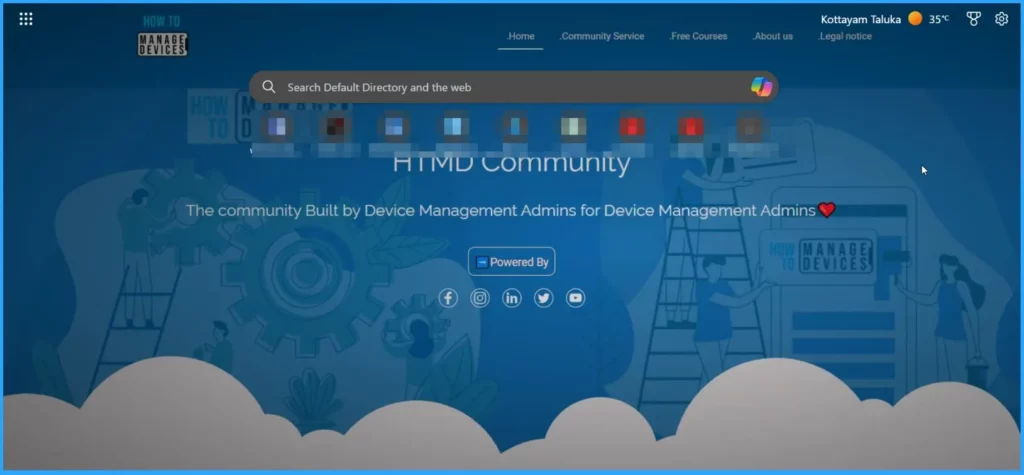Open the Facebook social icon
The height and width of the screenshot is (475, 1024).
[x=448, y=299]
